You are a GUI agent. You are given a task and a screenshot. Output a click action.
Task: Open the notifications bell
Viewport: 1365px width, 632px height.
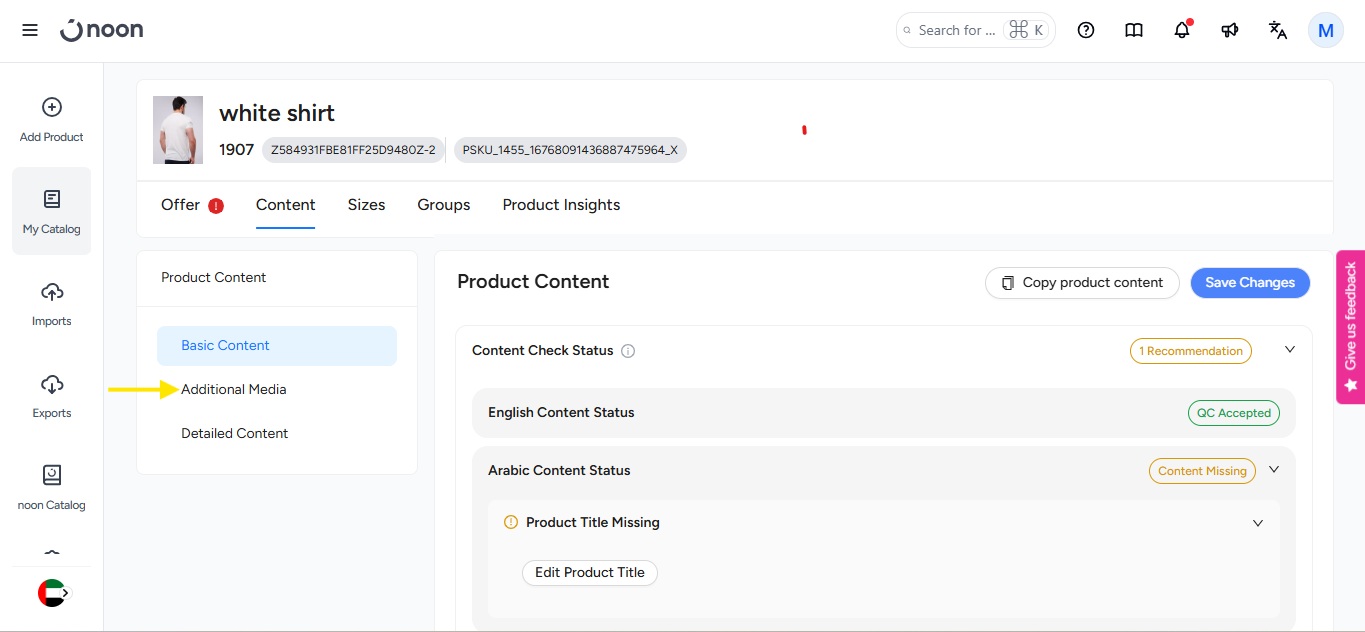(x=1182, y=30)
